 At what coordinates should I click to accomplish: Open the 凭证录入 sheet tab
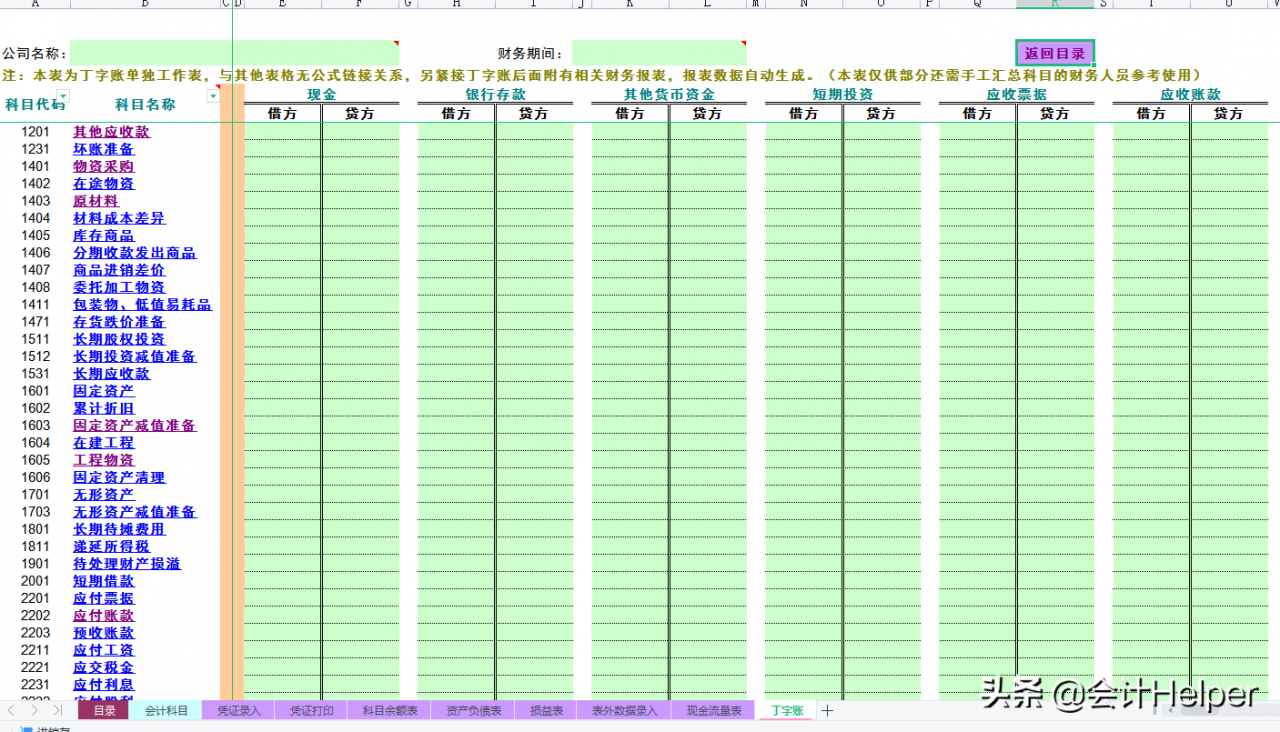(x=238, y=711)
